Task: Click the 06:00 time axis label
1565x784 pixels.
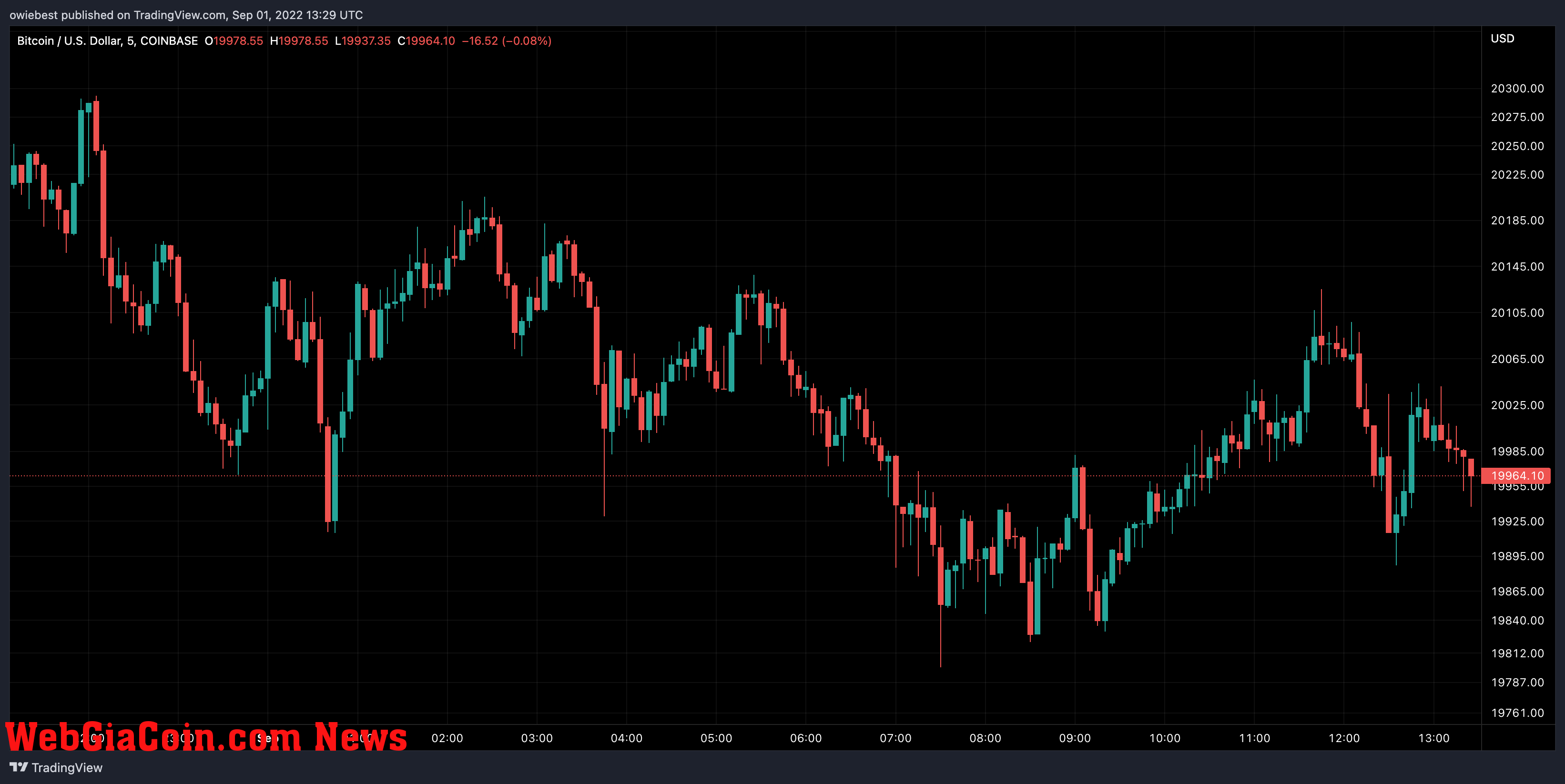Action: pos(805,738)
